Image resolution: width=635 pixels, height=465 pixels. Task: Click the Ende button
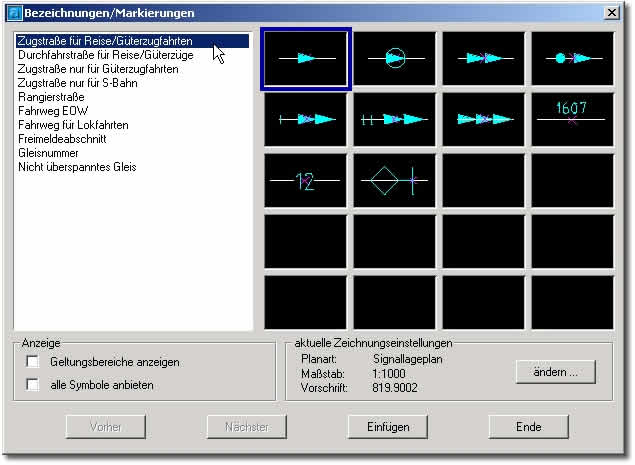529,427
